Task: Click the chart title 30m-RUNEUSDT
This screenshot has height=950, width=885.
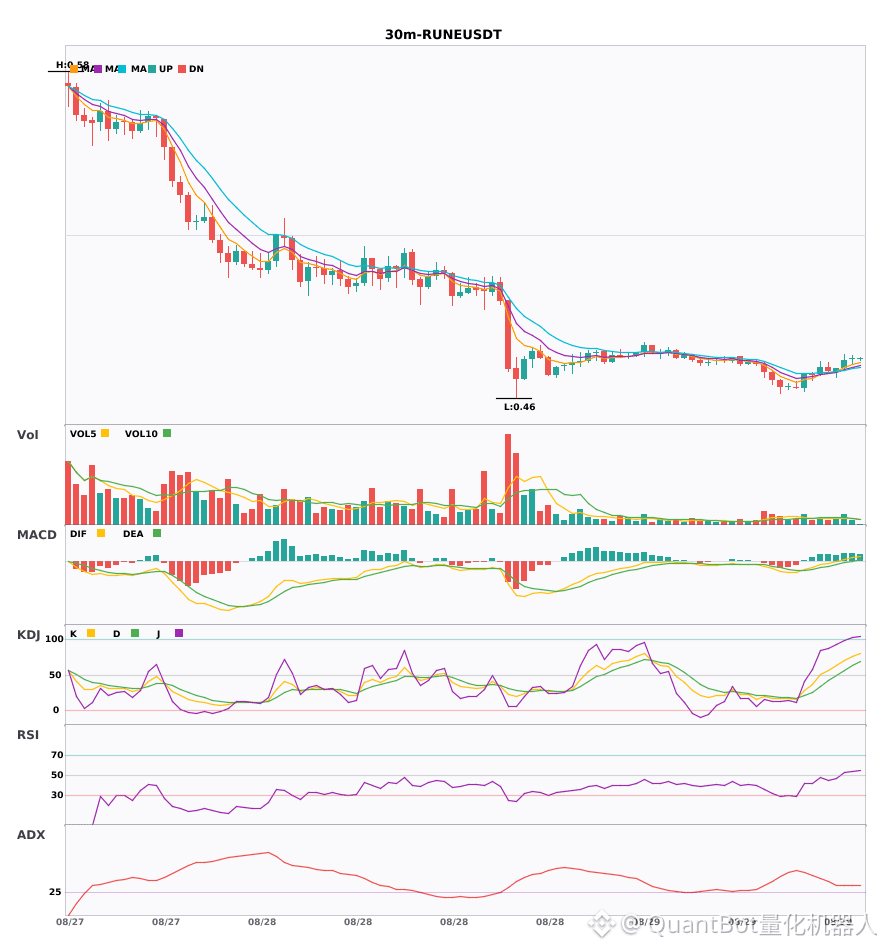Action: click(443, 35)
